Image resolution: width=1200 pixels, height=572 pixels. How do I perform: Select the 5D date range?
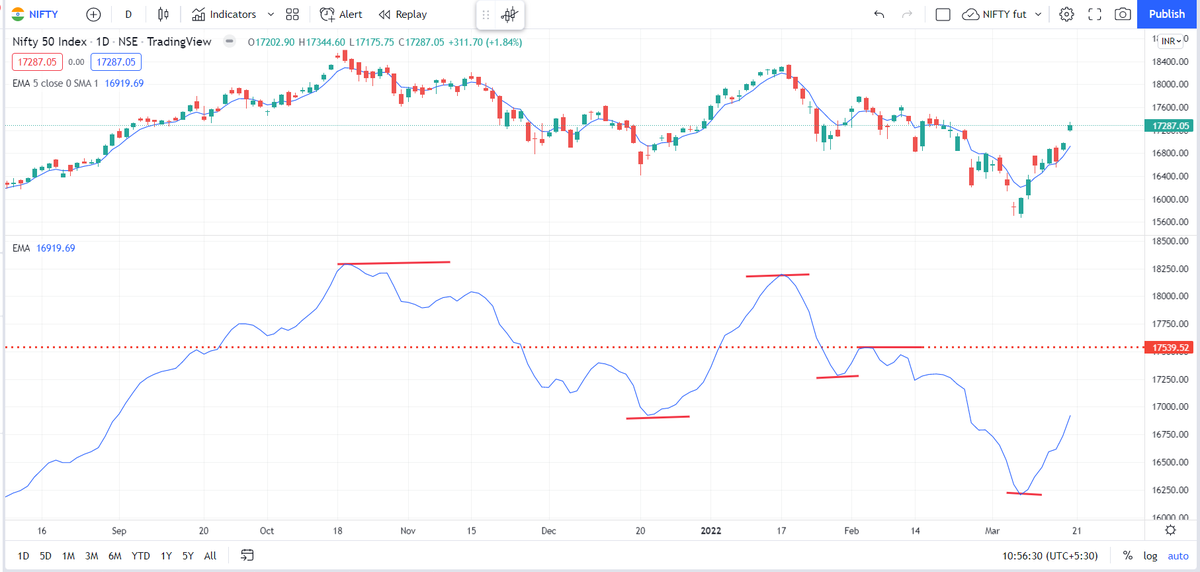pyautogui.click(x=46, y=555)
